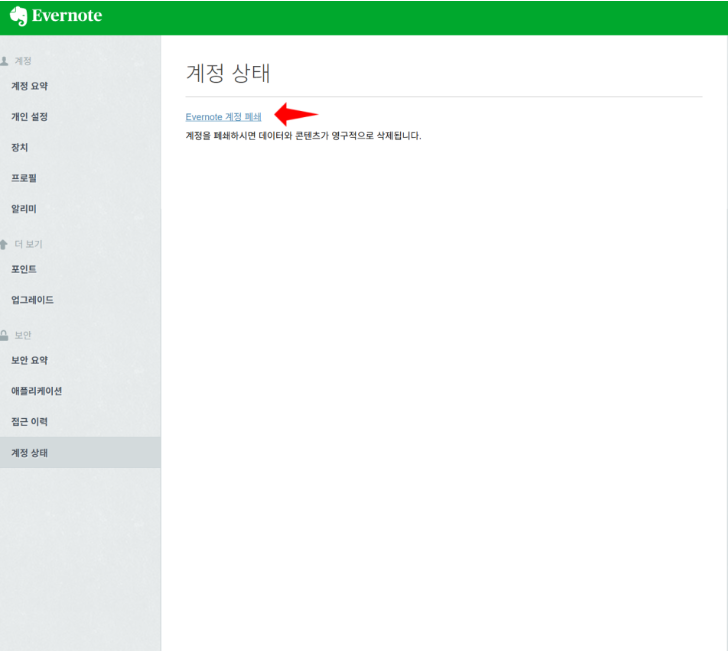The width and height of the screenshot is (728, 651).
Task: Click the Evernote elephant logo icon
Action: click(x=19, y=16)
